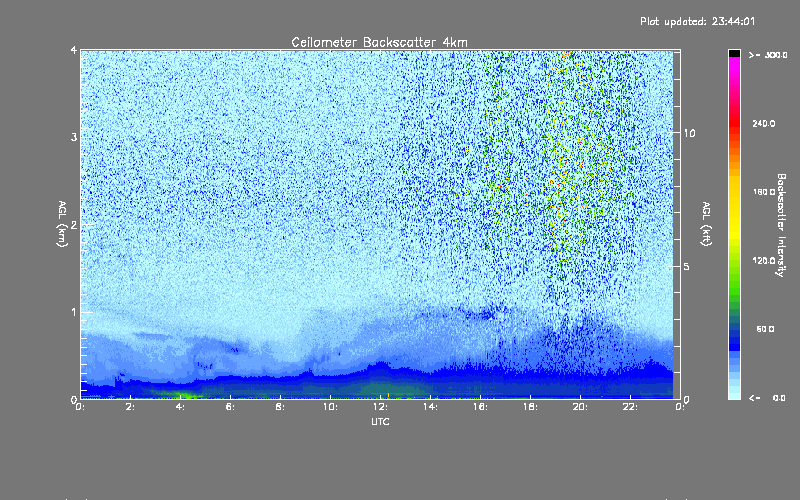Click the "10" kft tick label

coord(689,133)
